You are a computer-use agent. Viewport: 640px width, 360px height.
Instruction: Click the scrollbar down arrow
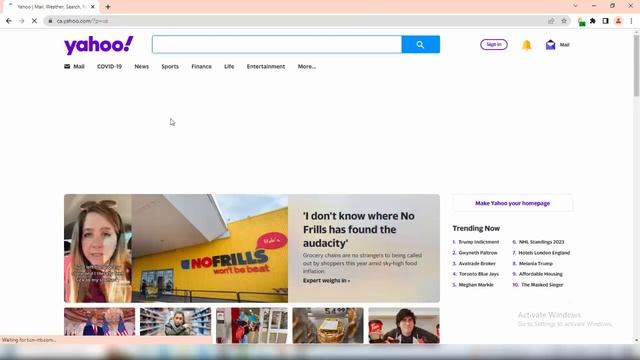[x=636, y=340]
